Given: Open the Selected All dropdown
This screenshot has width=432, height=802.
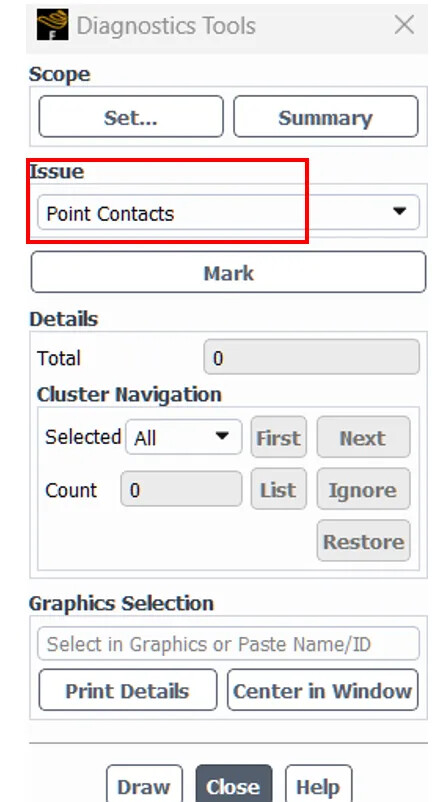Looking at the screenshot, I should click(184, 437).
